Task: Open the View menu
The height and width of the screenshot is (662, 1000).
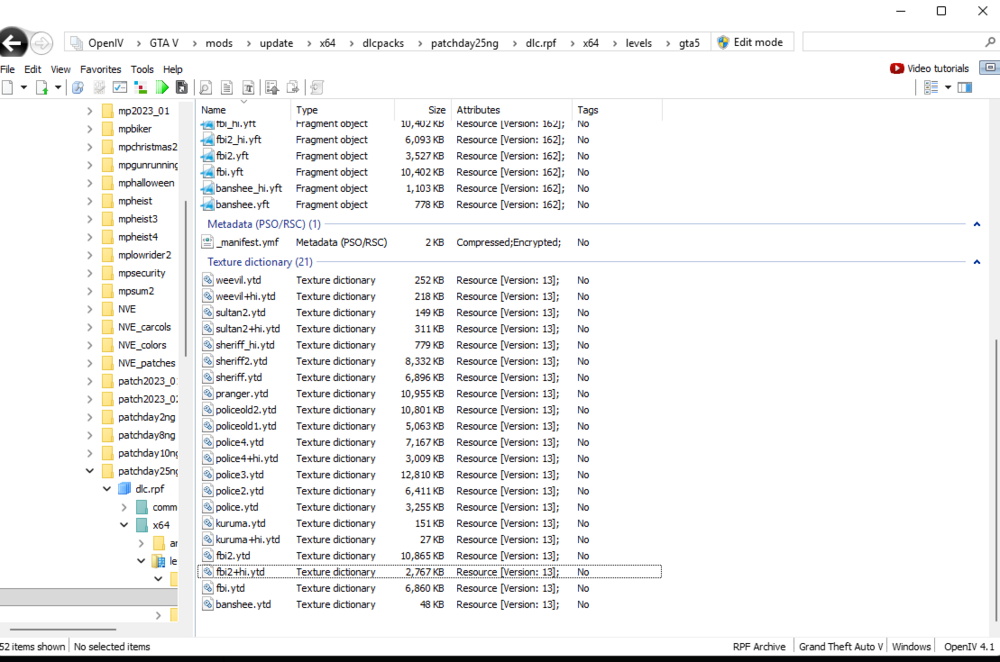Action: [61, 69]
